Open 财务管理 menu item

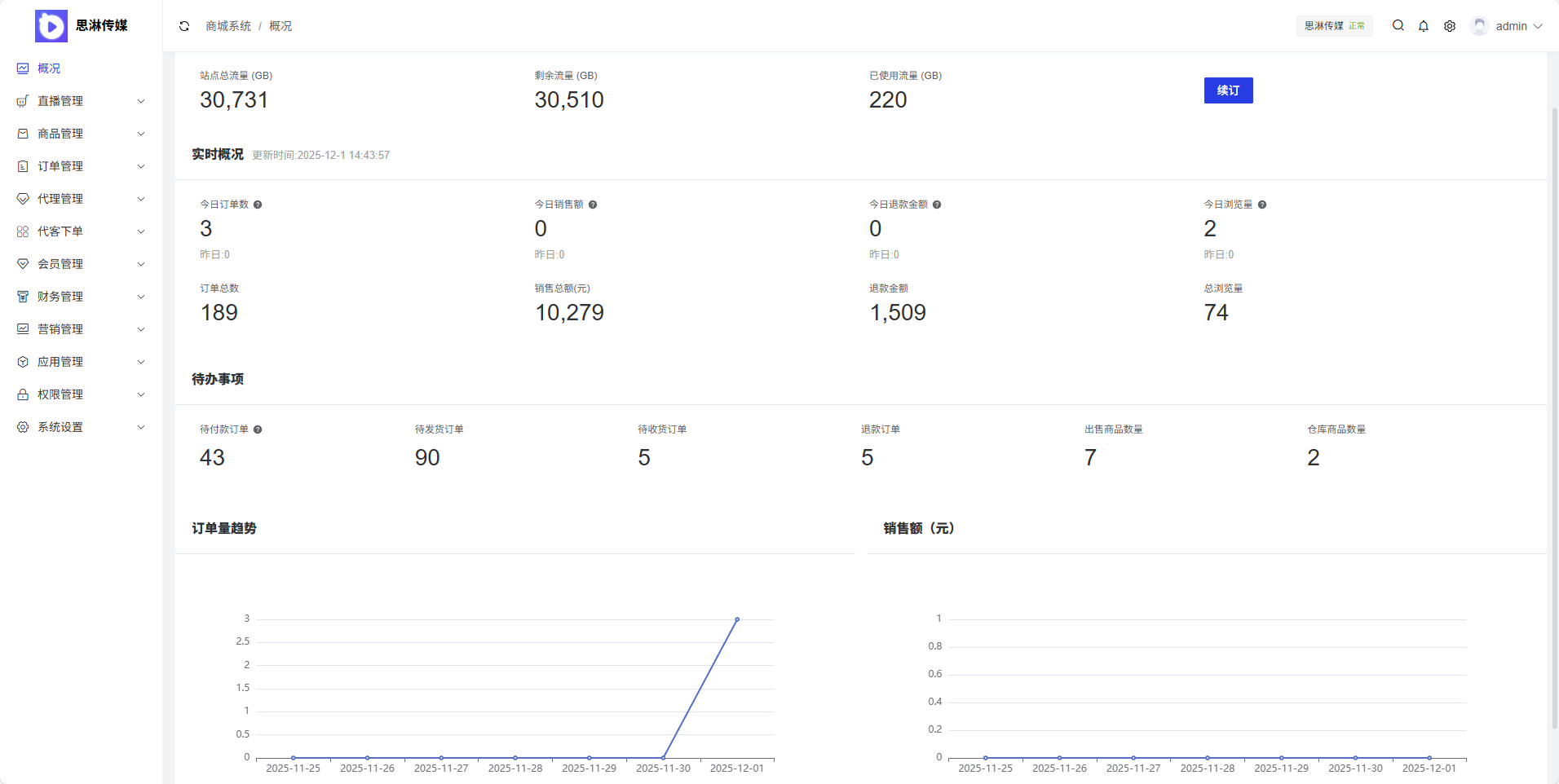coord(81,297)
